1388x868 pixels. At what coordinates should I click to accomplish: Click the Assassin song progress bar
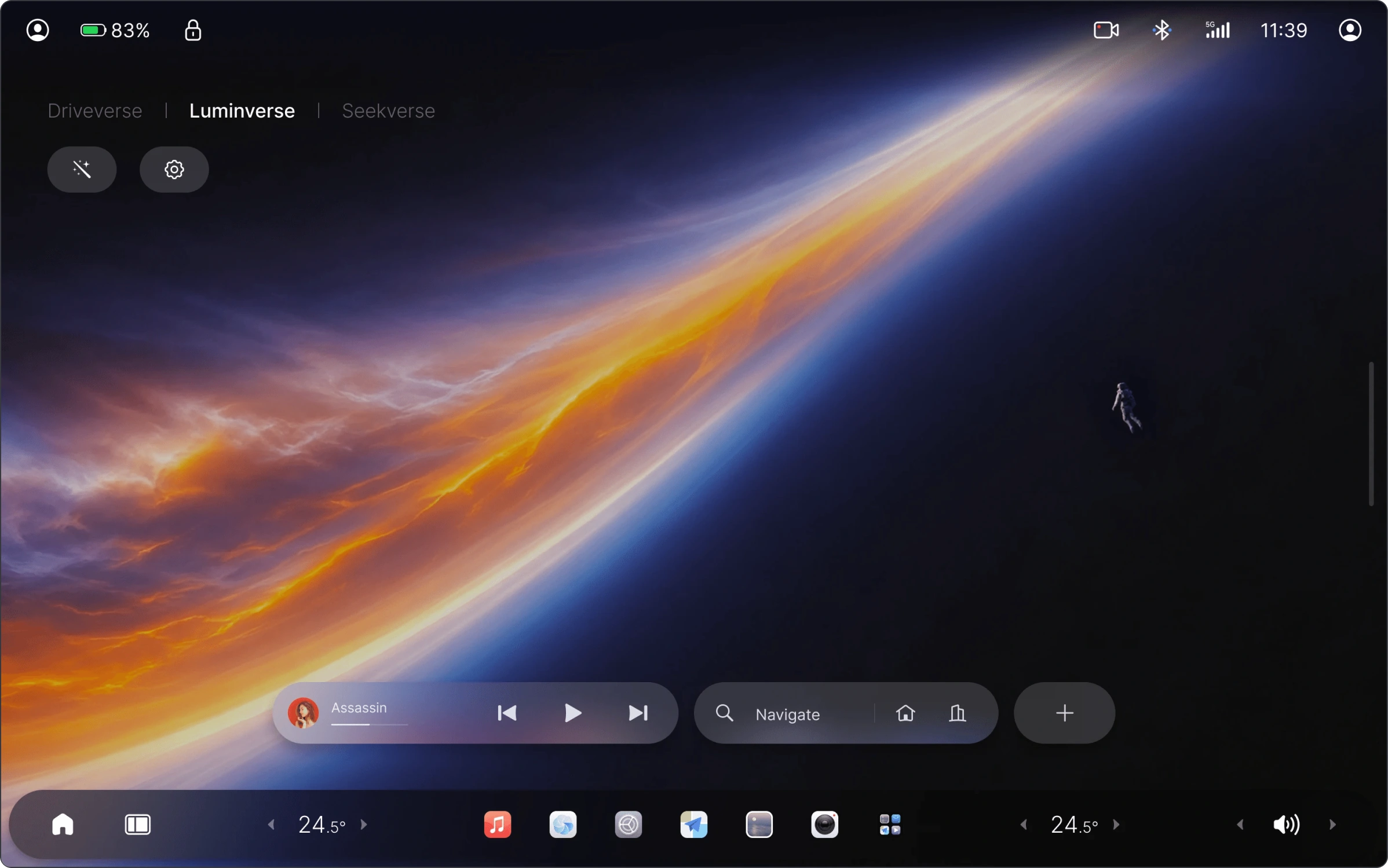click(x=370, y=724)
